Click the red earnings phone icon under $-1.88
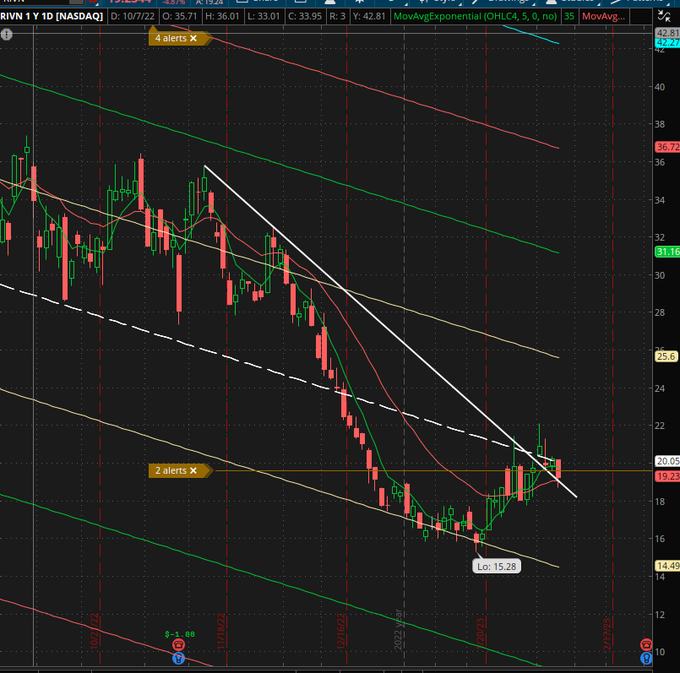 coord(179,645)
